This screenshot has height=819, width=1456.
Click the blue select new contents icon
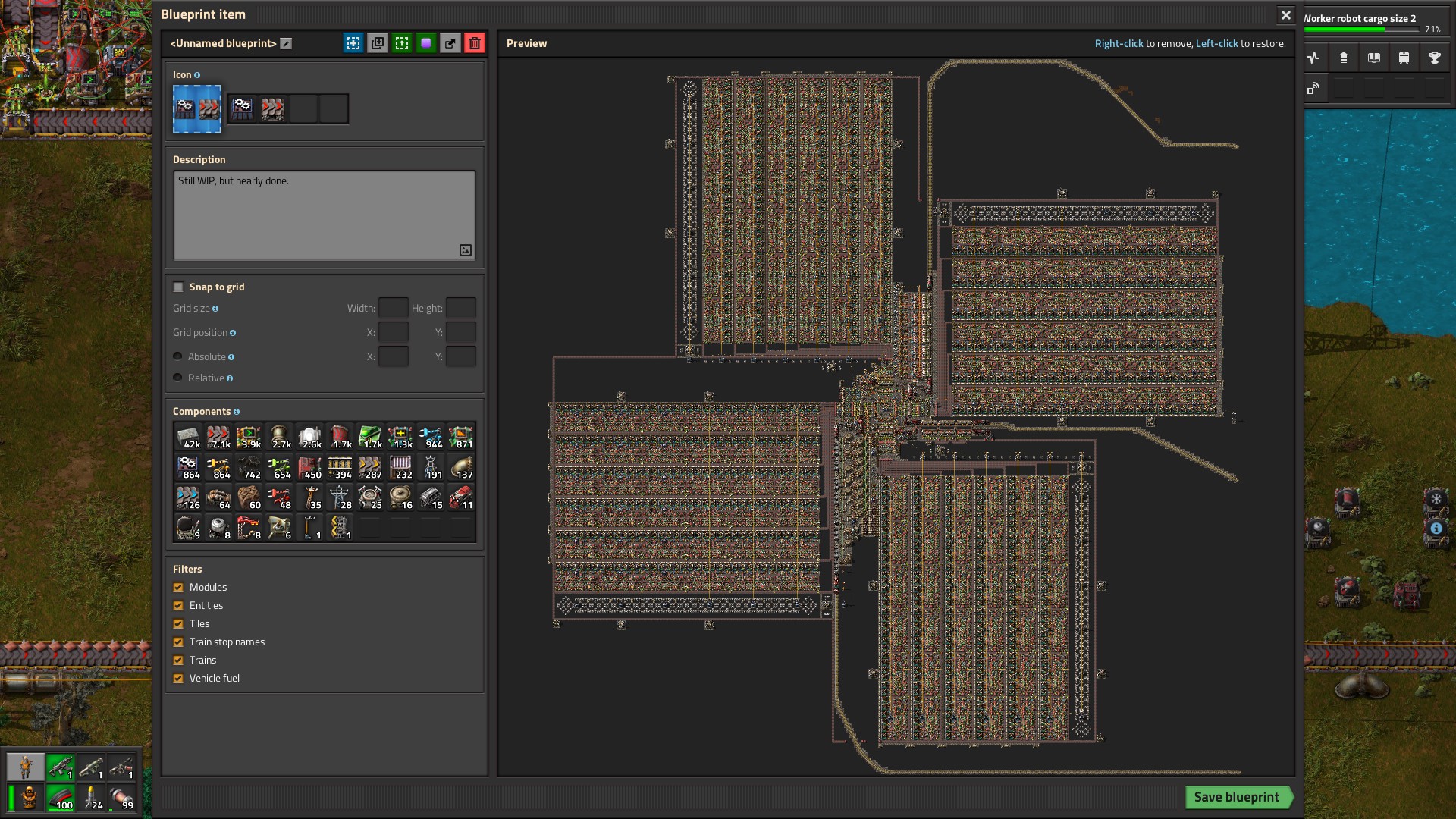click(353, 43)
